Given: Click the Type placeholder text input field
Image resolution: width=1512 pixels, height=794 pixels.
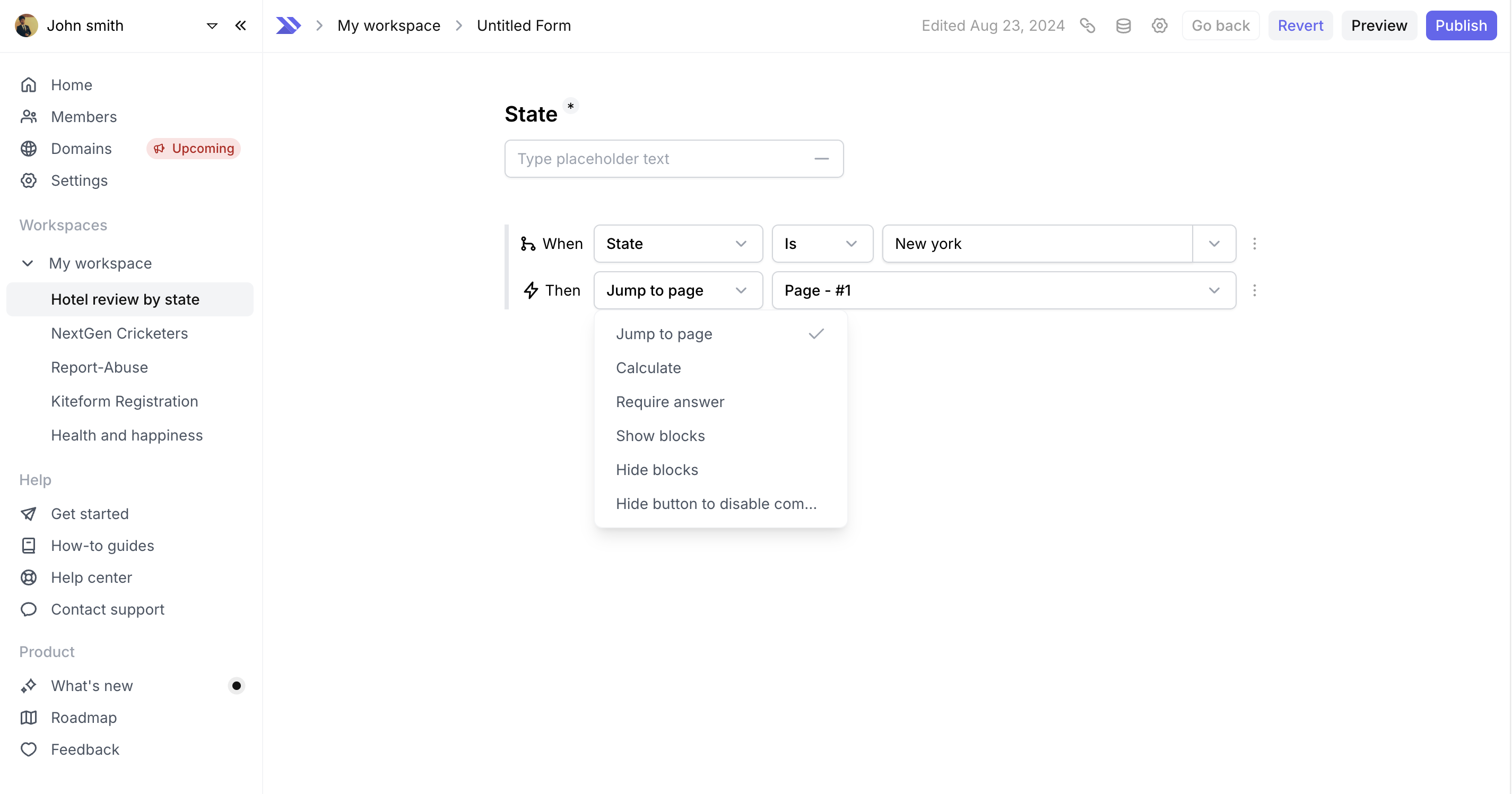Looking at the screenshot, I should pos(674,159).
